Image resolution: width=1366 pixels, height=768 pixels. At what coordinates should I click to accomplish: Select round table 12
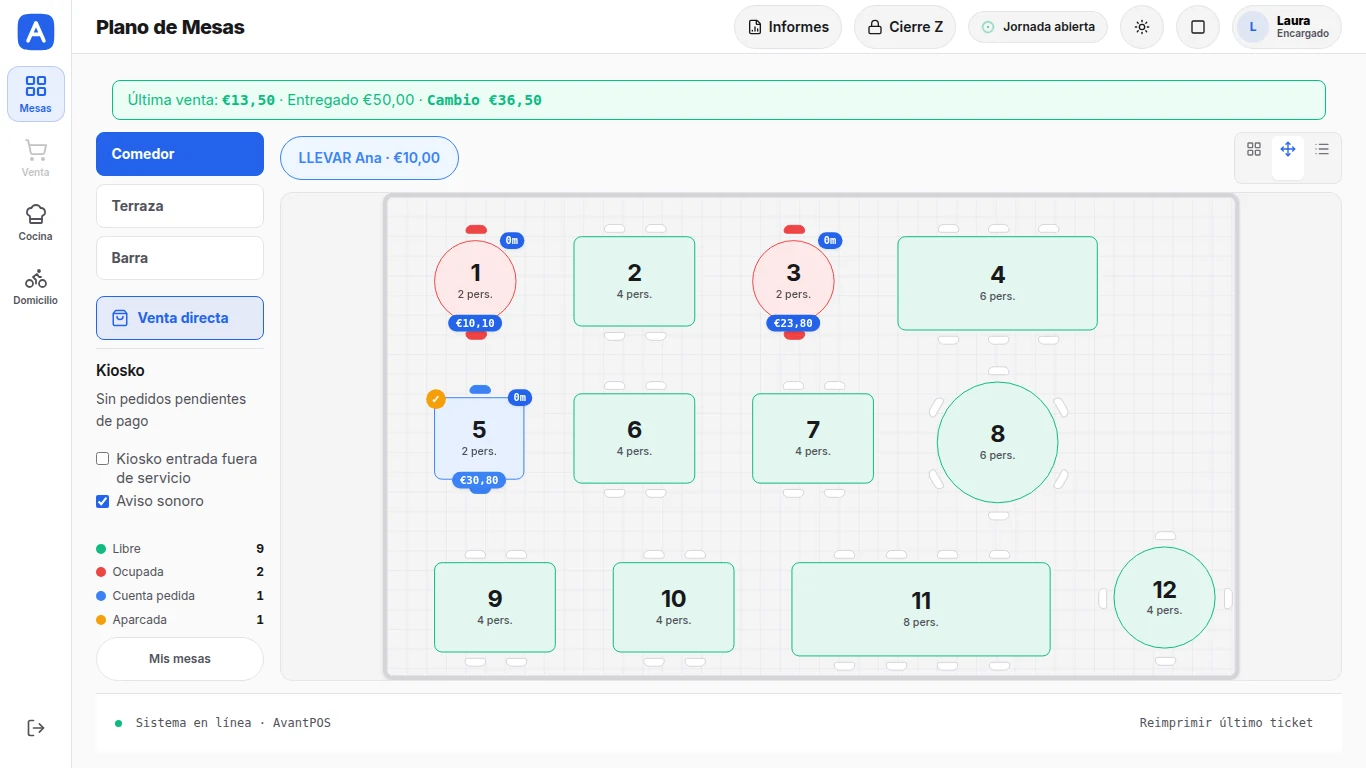[x=1164, y=597]
